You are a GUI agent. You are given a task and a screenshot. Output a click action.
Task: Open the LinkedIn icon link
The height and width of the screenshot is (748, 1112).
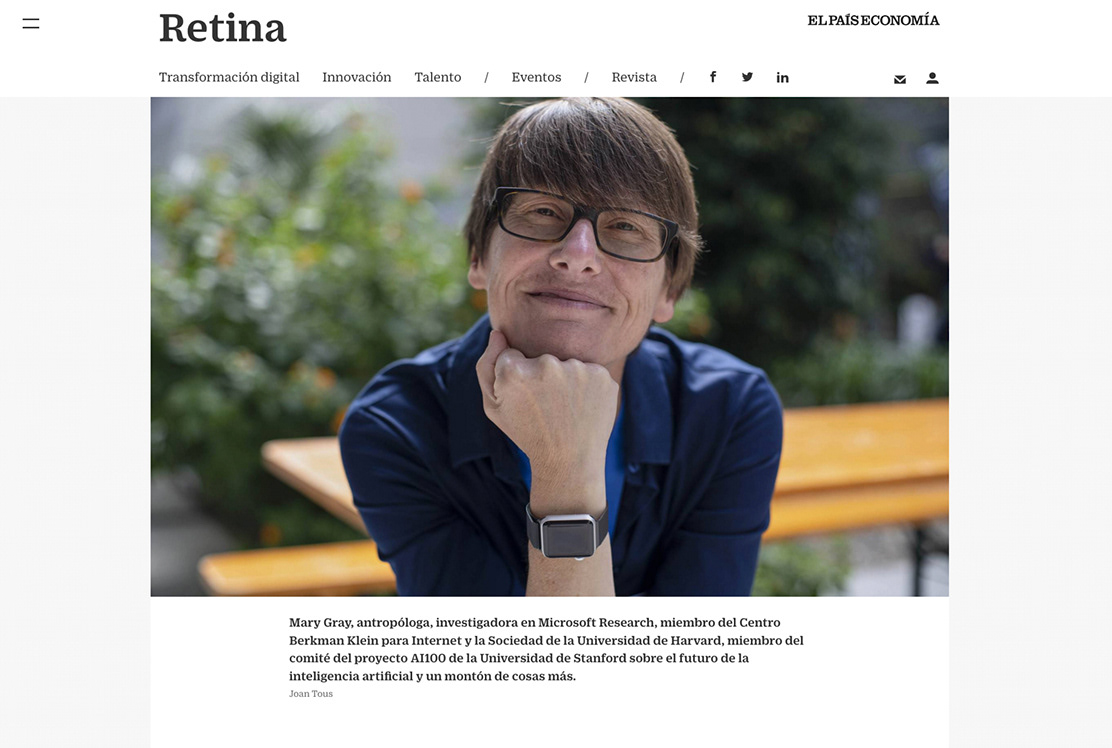click(x=782, y=77)
